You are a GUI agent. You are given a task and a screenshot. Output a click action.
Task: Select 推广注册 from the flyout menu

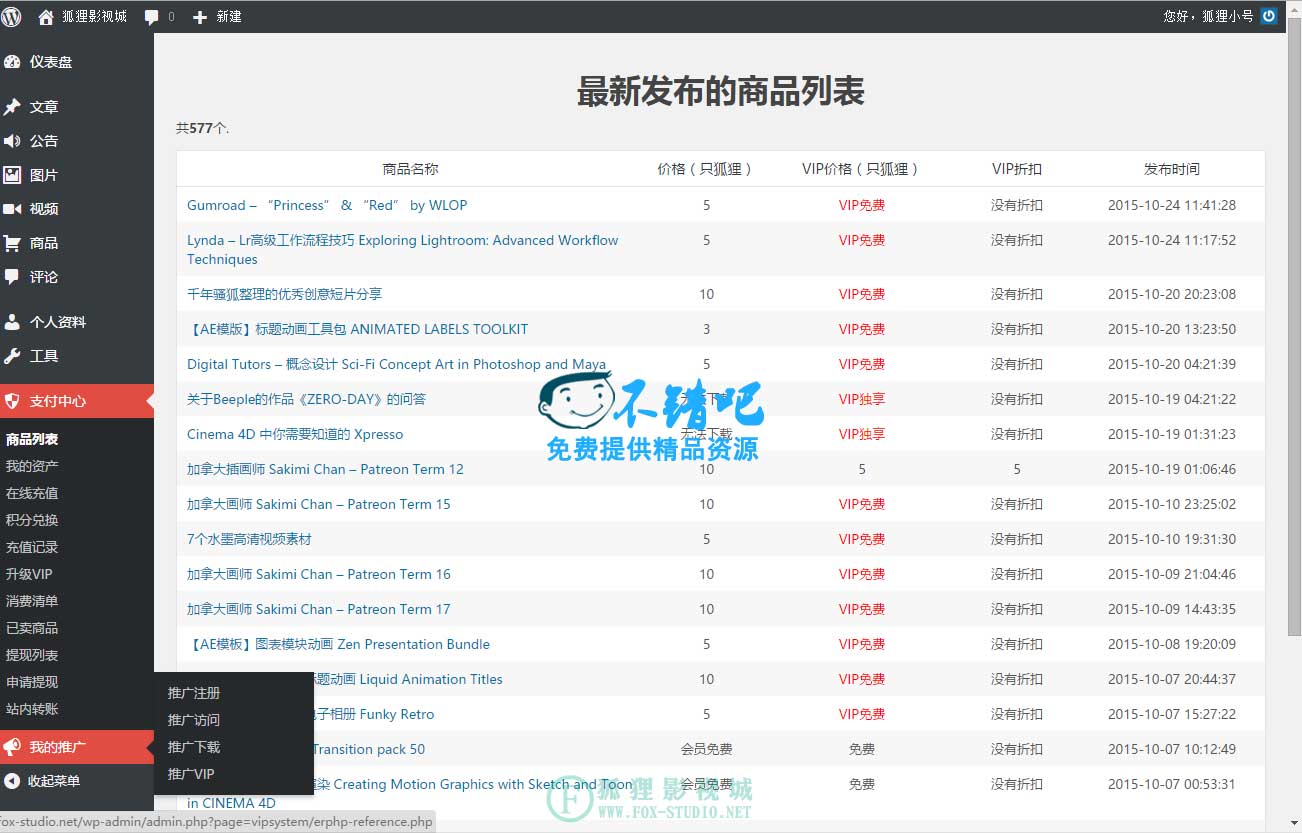point(194,693)
